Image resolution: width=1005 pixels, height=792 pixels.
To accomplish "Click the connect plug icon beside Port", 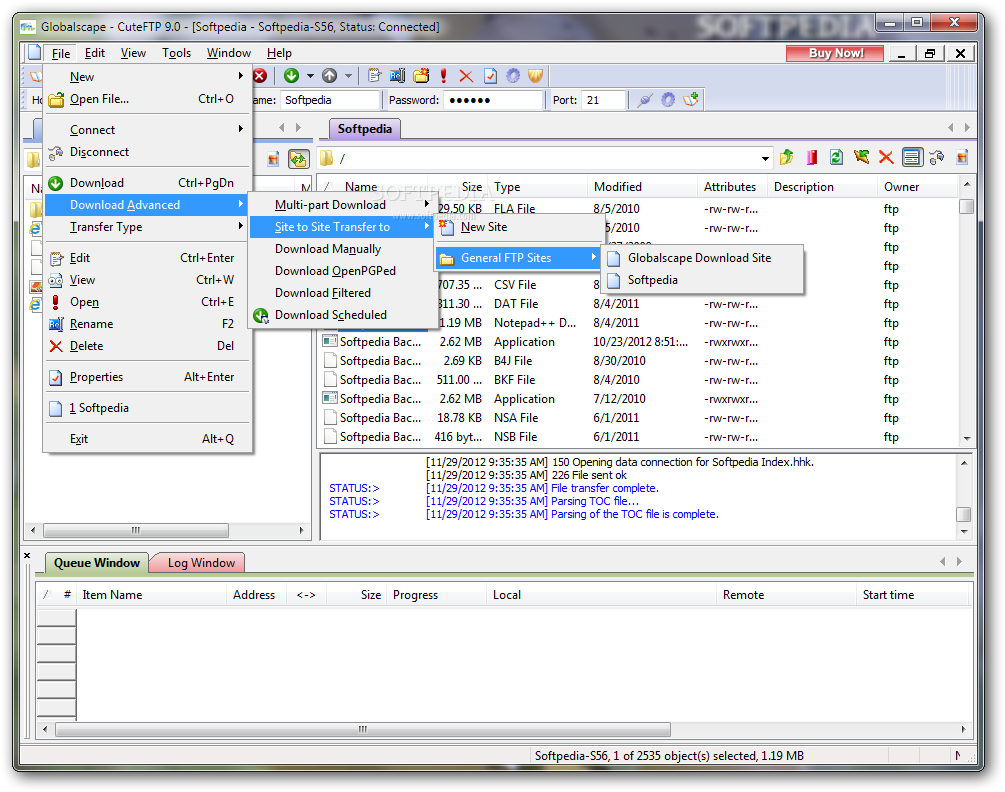I will point(645,100).
